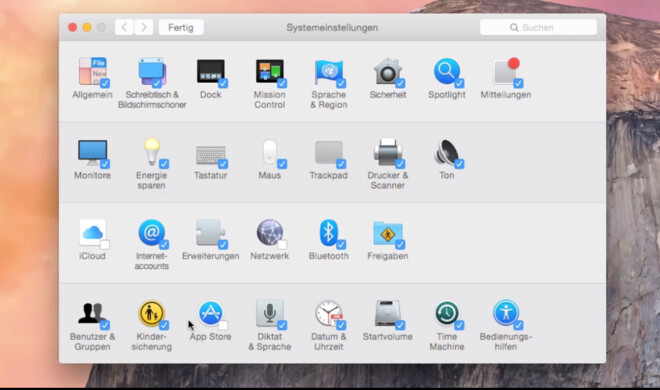Open the Monitore display icon

[x=93, y=152]
